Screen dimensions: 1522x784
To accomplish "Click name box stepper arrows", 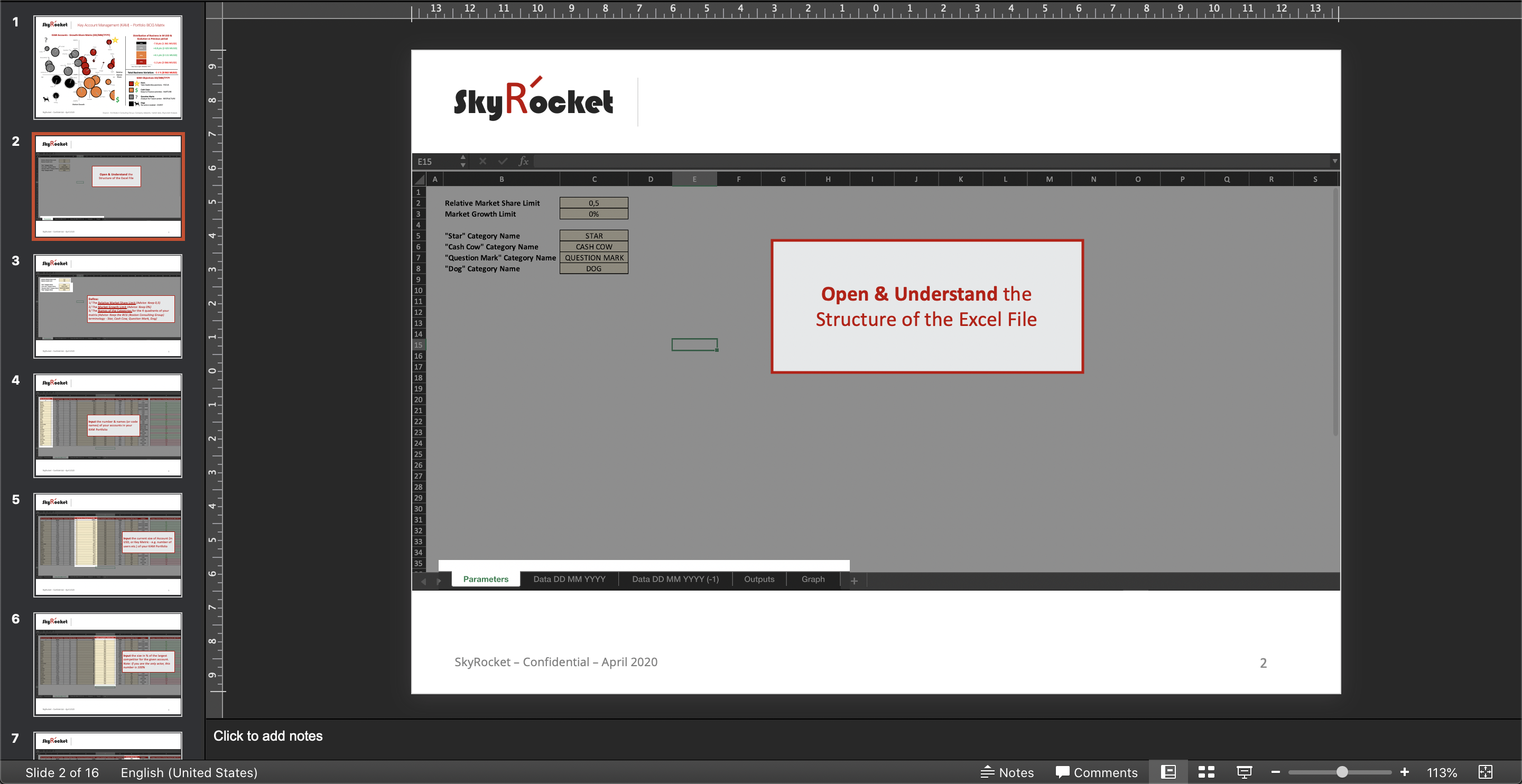I will 463,161.
